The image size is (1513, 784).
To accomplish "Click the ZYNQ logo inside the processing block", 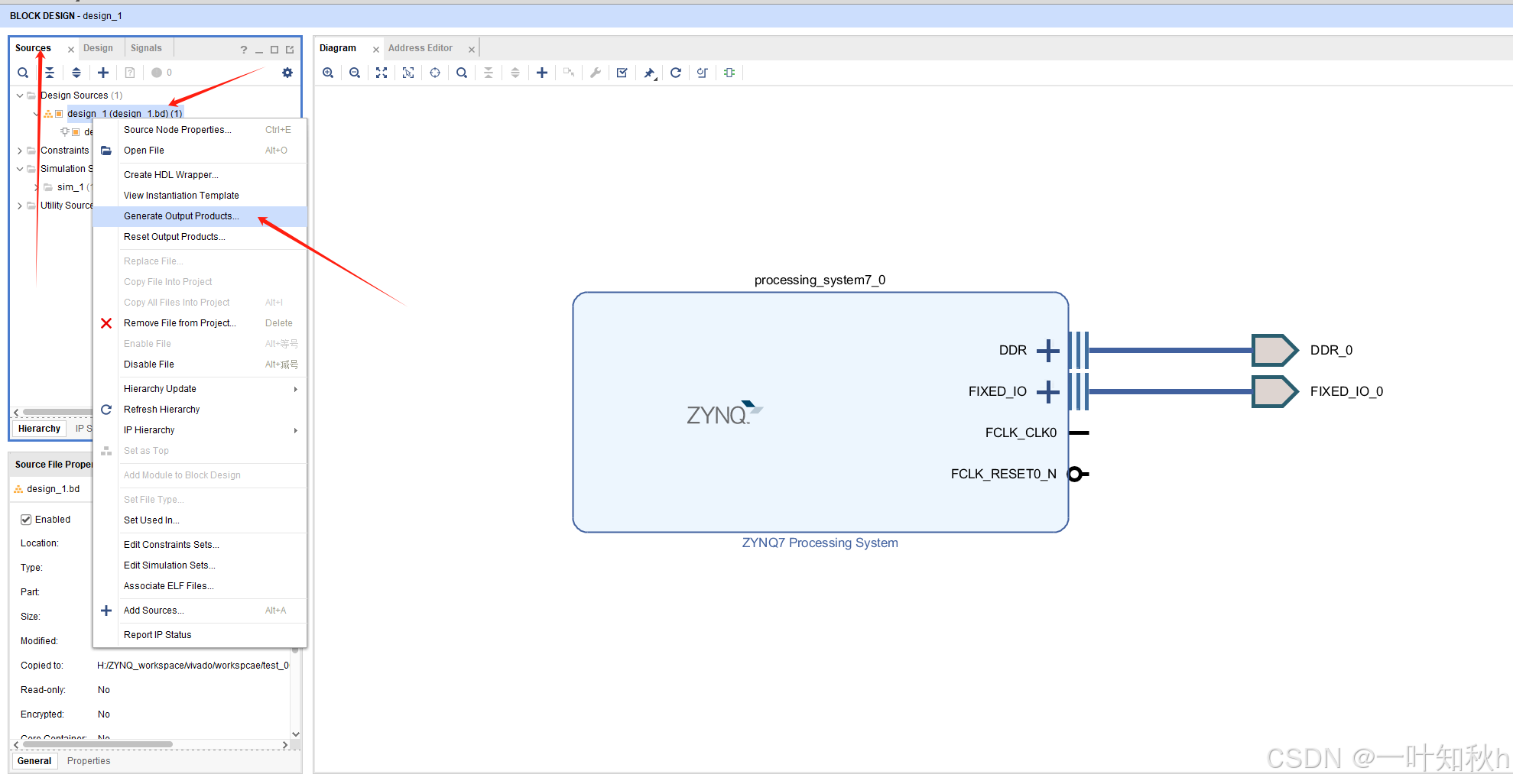I will click(724, 413).
